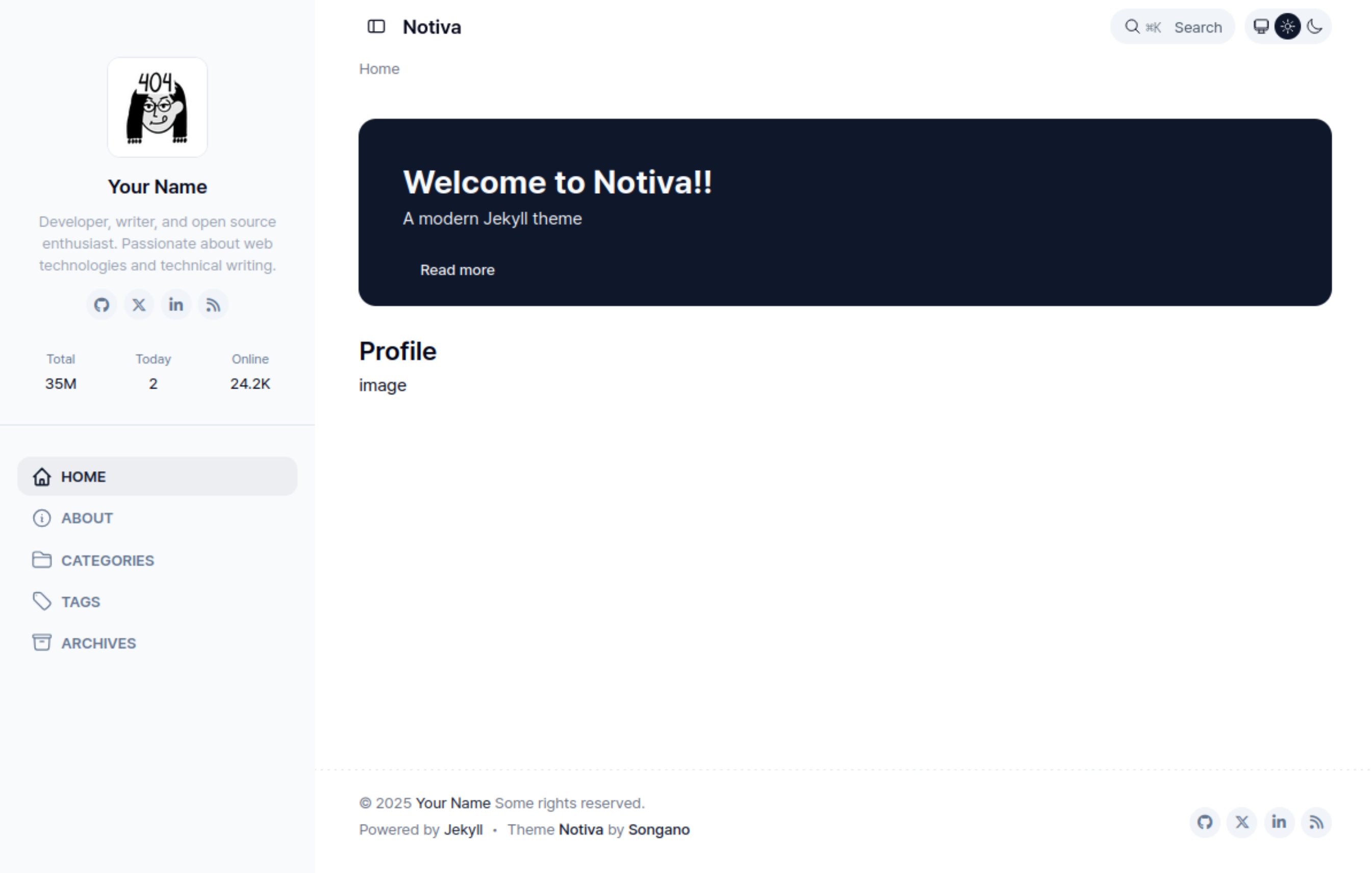
Task: Click the folder icon beside CATEGORIES
Action: point(42,560)
